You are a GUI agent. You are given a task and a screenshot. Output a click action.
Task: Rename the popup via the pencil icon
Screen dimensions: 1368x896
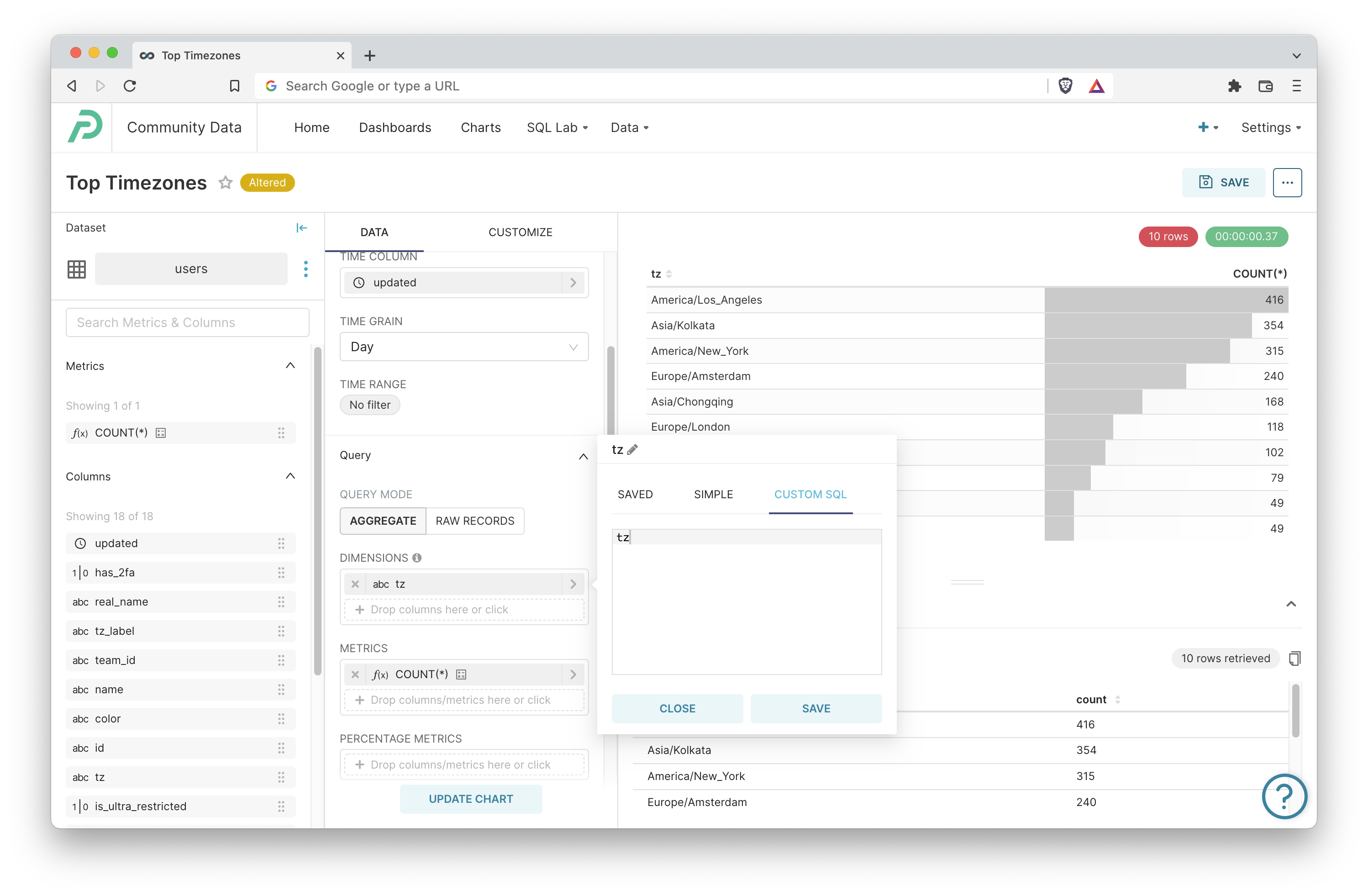634,450
